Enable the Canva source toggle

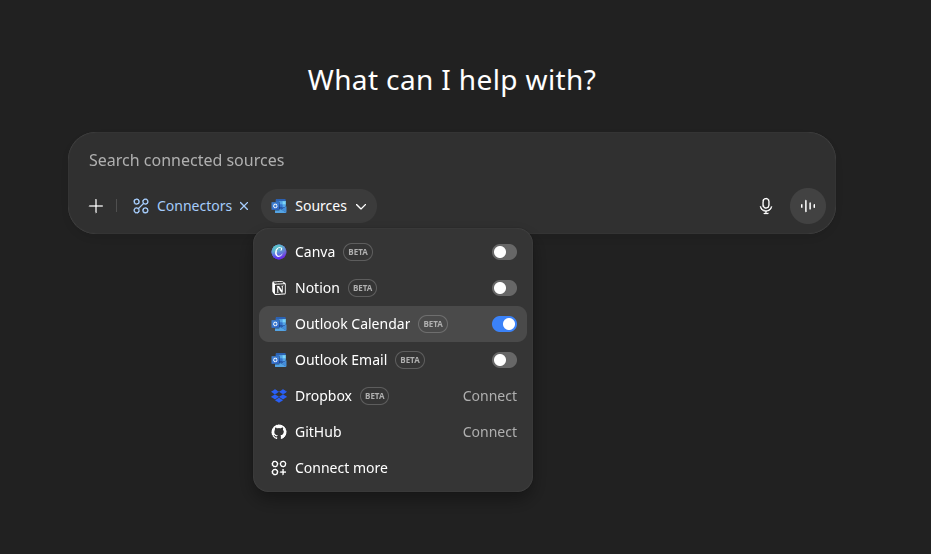coord(504,252)
